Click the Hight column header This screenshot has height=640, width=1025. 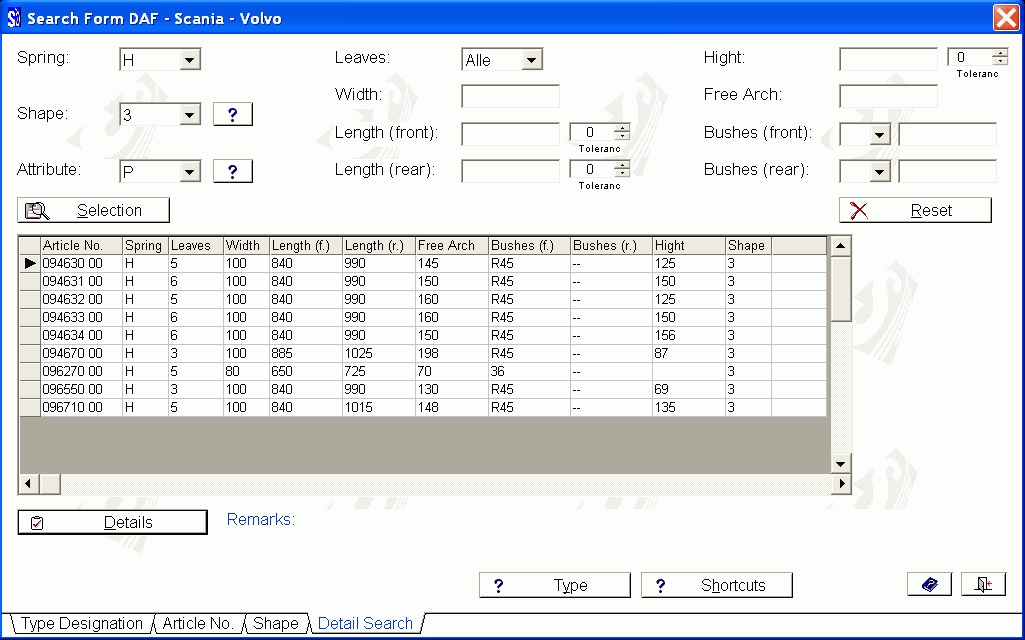click(689, 246)
